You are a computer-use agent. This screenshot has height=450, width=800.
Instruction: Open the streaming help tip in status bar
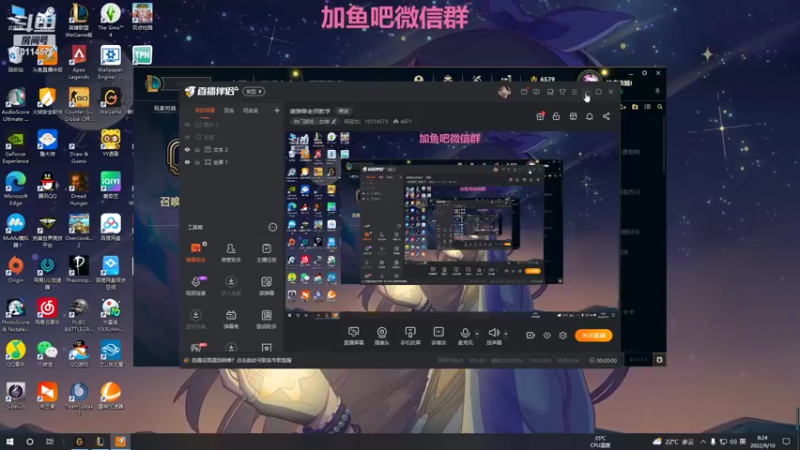point(240,360)
